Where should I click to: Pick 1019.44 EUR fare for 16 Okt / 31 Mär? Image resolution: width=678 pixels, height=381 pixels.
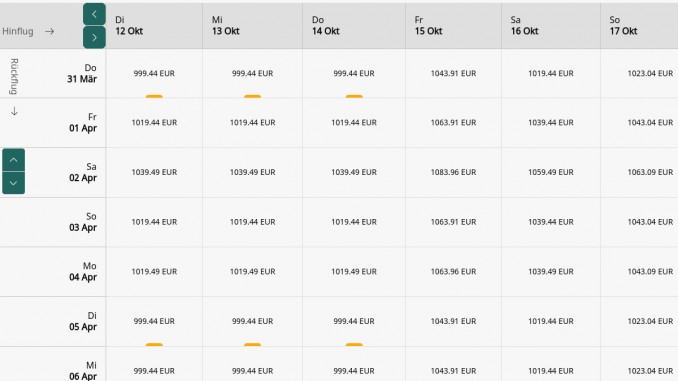point(551,74)
